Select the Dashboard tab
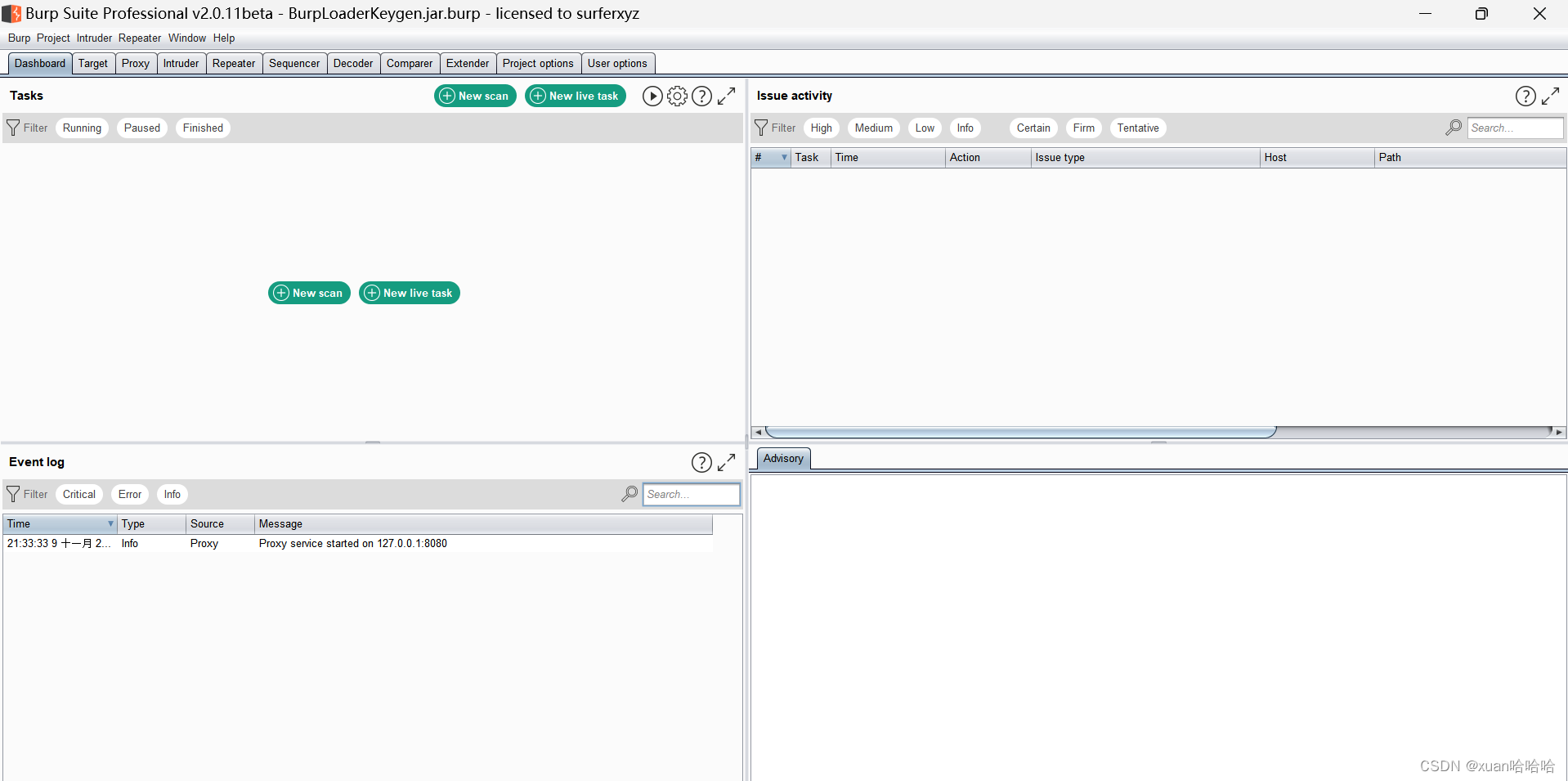The height and width of the screenshot is (781, 1568). pyautogui.click(x=40, y=64)
